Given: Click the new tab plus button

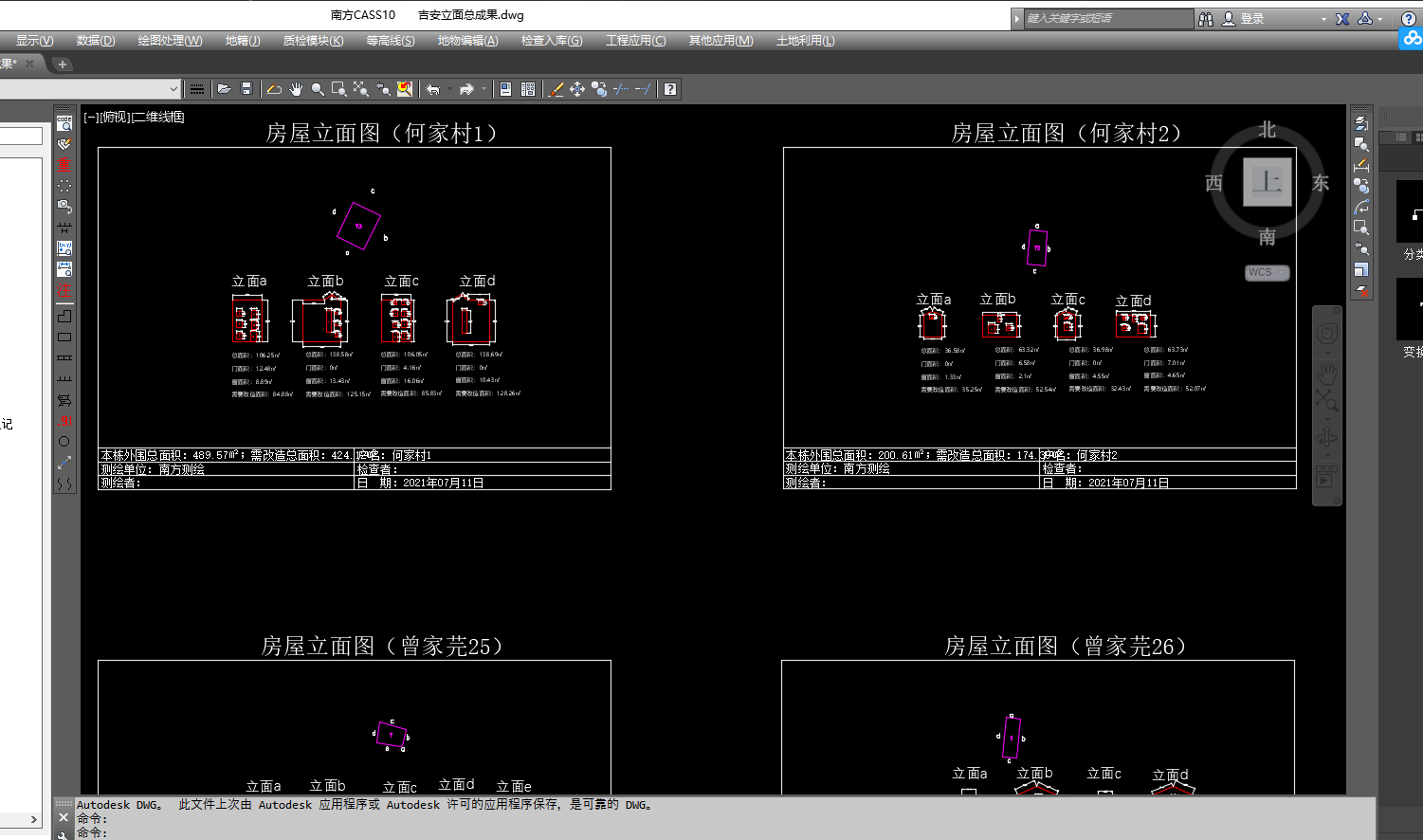Looking at the screenshot, I should 63,64.
